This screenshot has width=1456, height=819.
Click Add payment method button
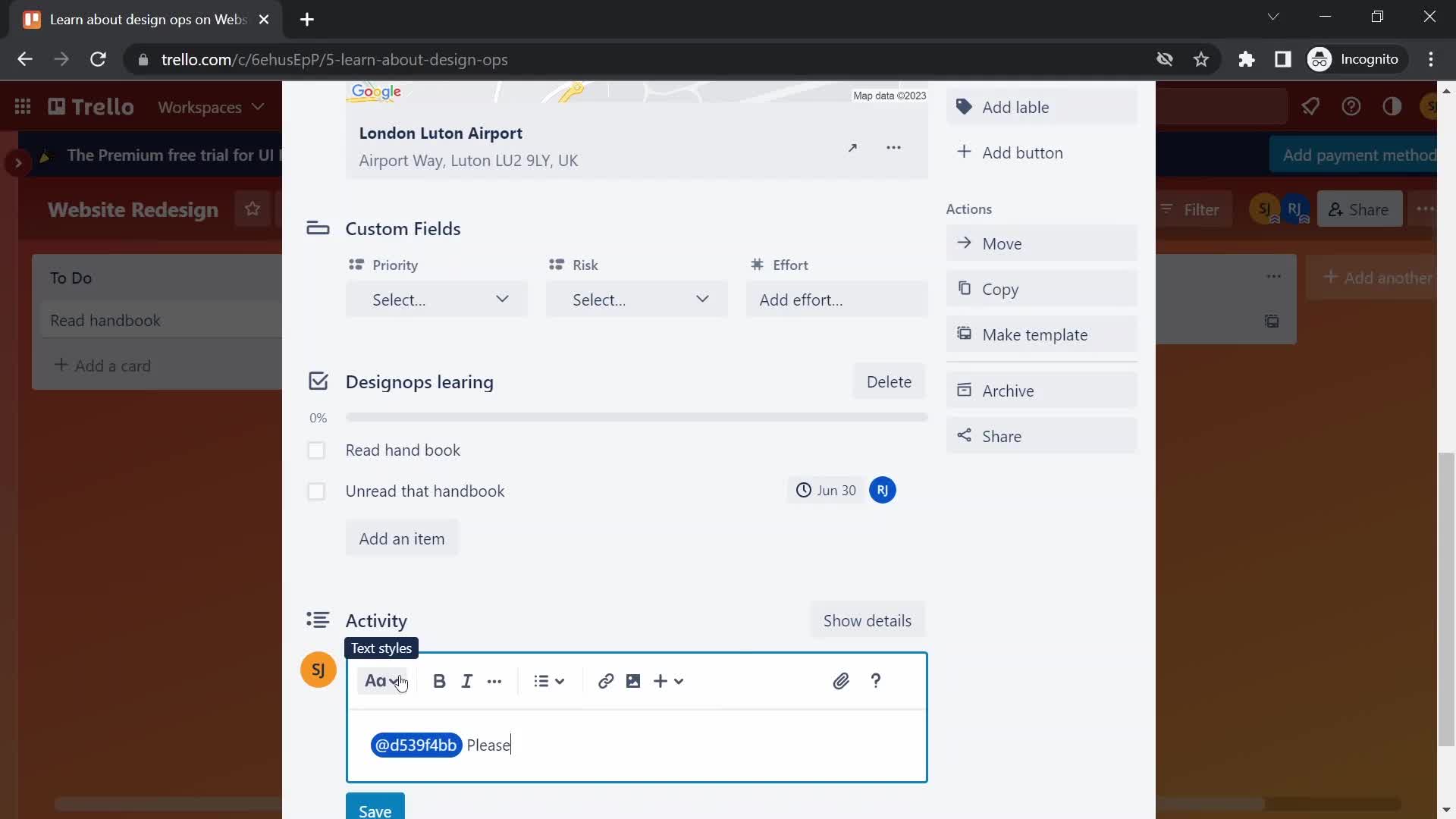tap(1354, 155)
